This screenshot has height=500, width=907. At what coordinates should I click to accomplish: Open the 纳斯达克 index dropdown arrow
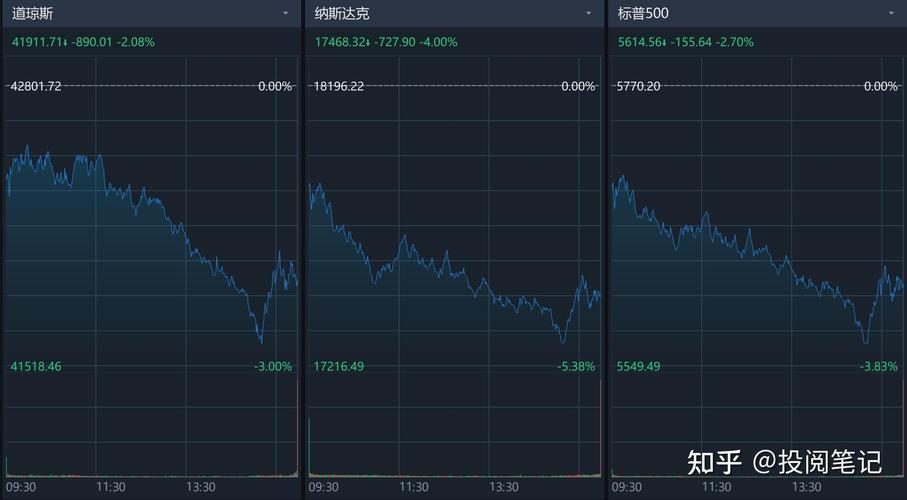coord(589,14)
